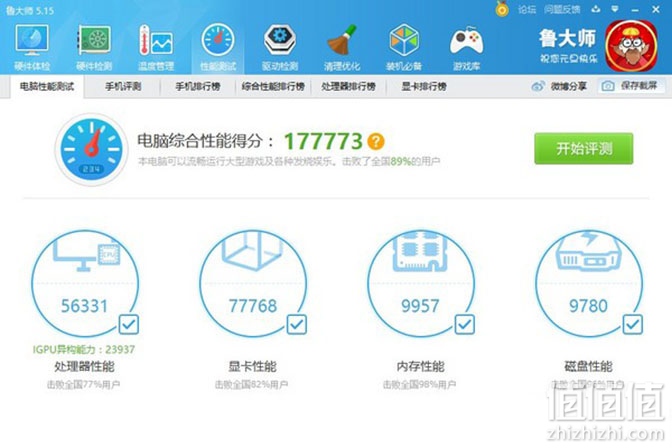
Task: Click the 显卡性能 cube icon
Action: pos(252,250)
